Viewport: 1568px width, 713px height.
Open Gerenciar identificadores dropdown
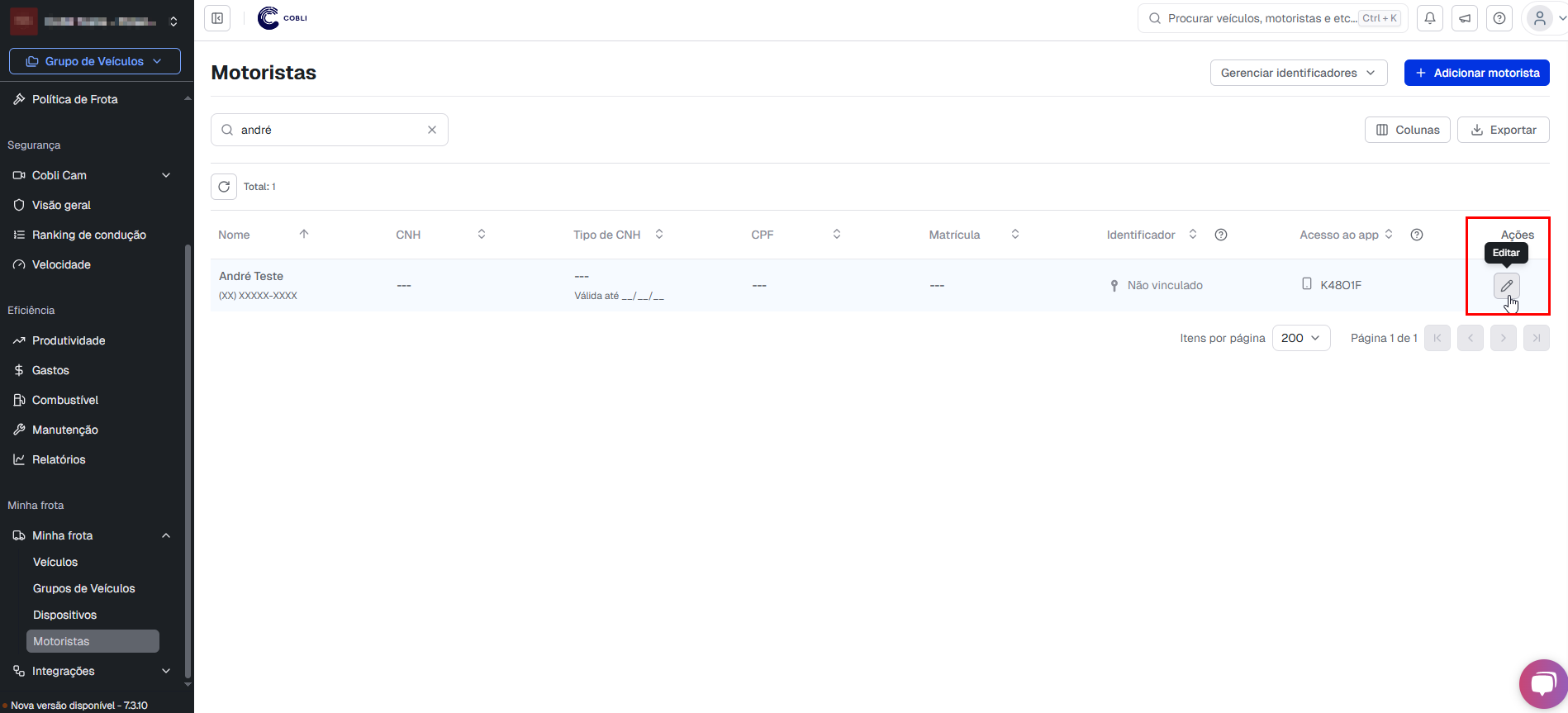(x=1299, y=73)
